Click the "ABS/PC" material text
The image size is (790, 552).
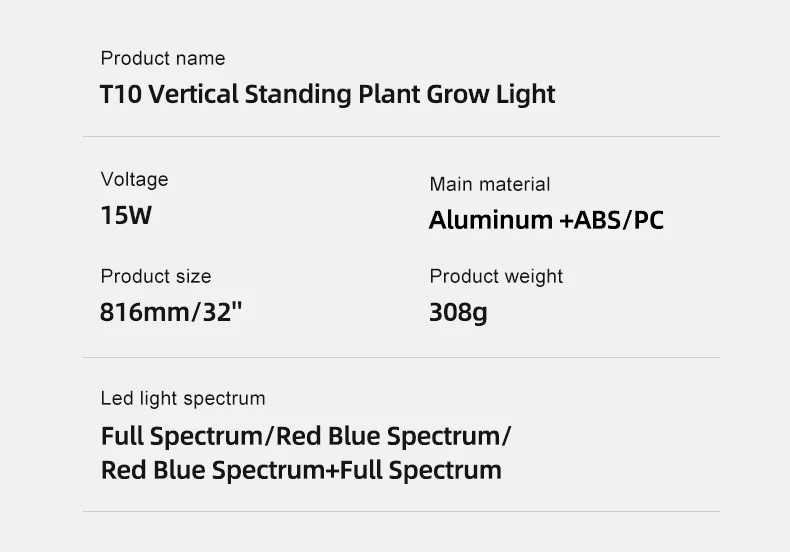click(619, 220)
